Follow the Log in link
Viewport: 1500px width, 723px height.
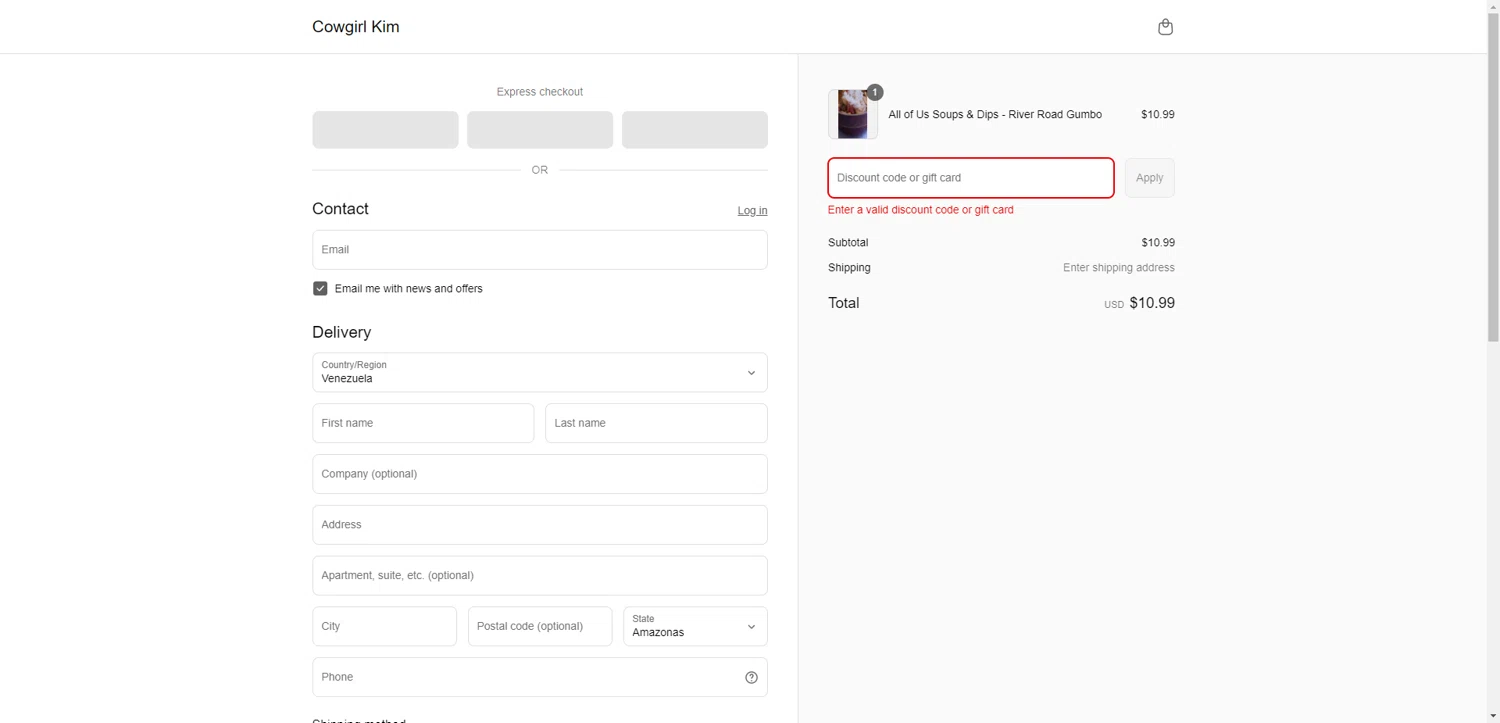pos(752,210)
